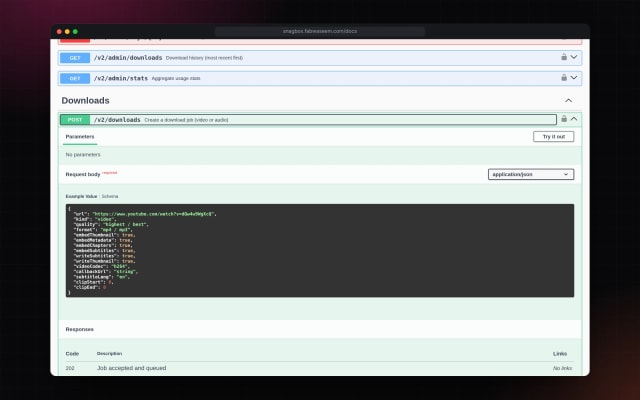The width and height of the screenshot is (640, 400).
Task: Click the "embedMetadata": true line
Action: tap(103, 240)
